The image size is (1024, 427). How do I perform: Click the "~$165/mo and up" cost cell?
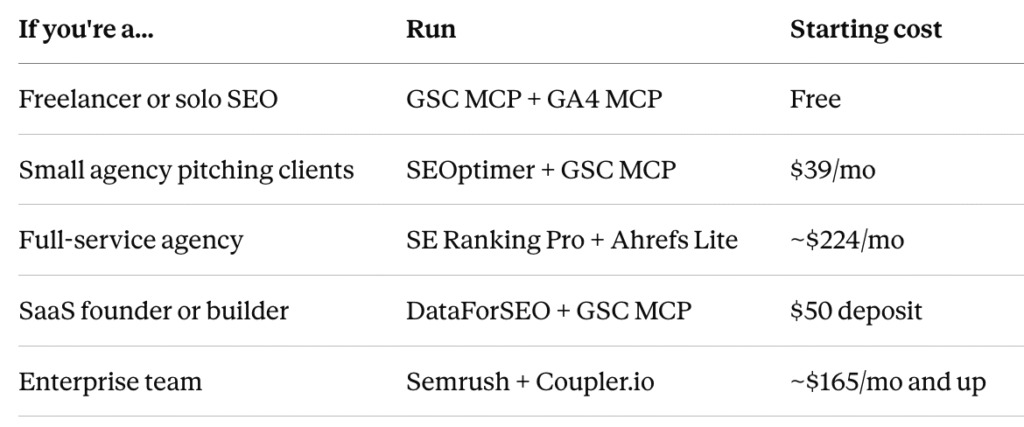coord(888,382)
